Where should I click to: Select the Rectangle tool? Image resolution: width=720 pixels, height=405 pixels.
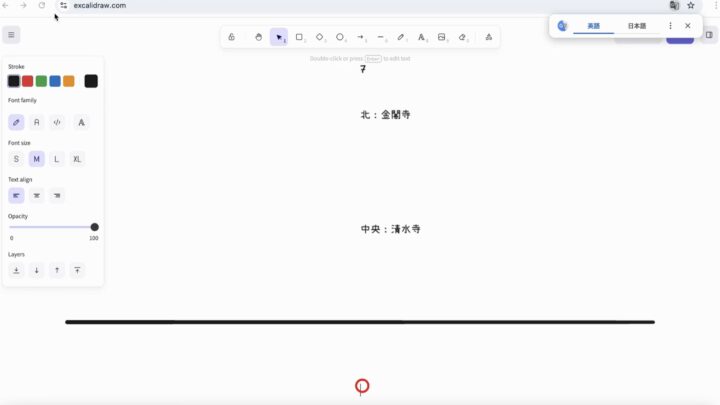tap(299, 37)
